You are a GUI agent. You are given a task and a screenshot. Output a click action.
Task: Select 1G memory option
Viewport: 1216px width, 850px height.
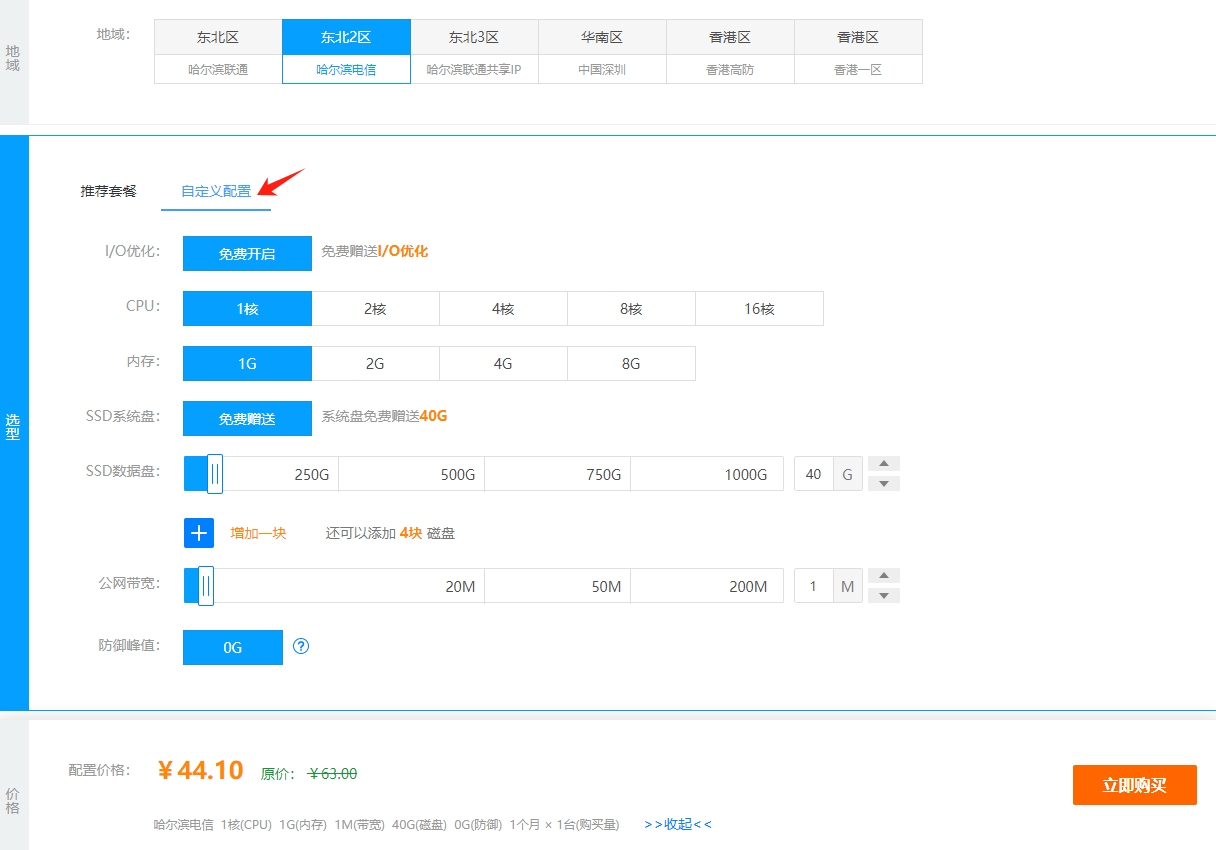pos(247,364)
